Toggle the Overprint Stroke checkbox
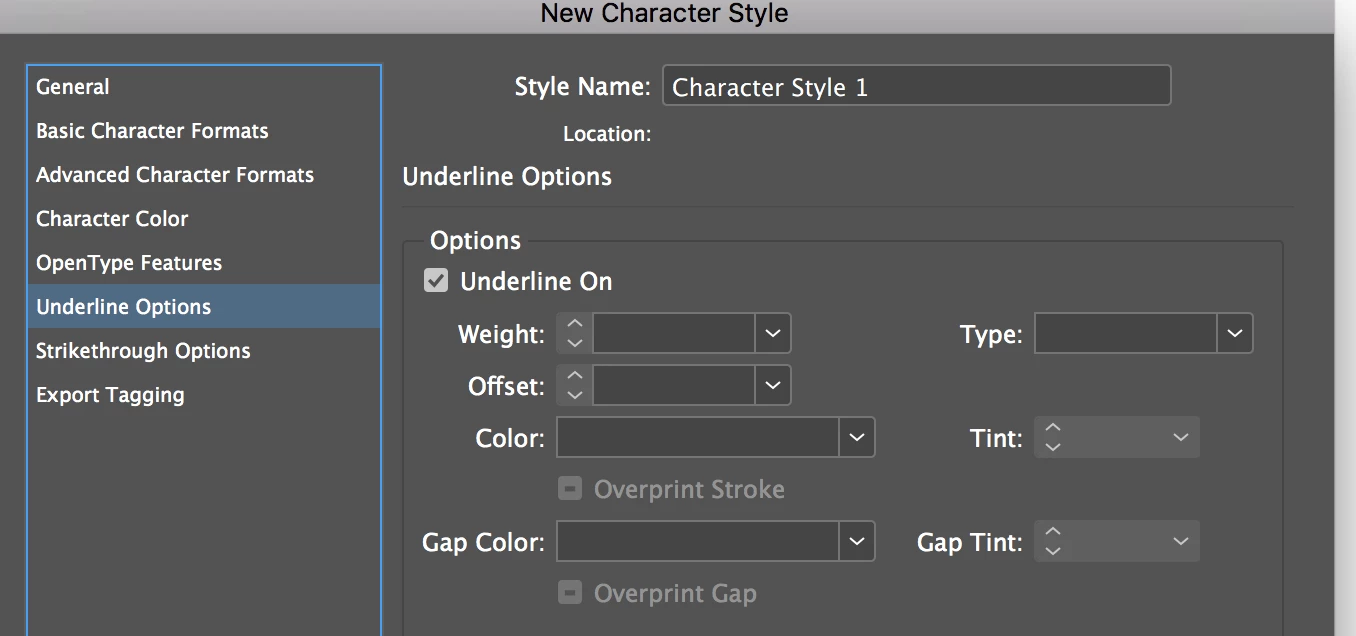The image size is (1356, 636). click(570, 489)
